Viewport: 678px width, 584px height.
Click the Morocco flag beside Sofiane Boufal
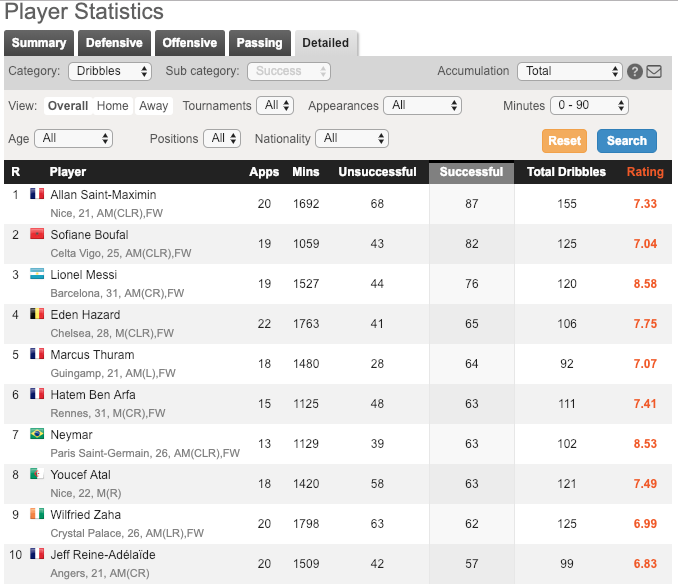pyautogui.click(x=38, y=234)
